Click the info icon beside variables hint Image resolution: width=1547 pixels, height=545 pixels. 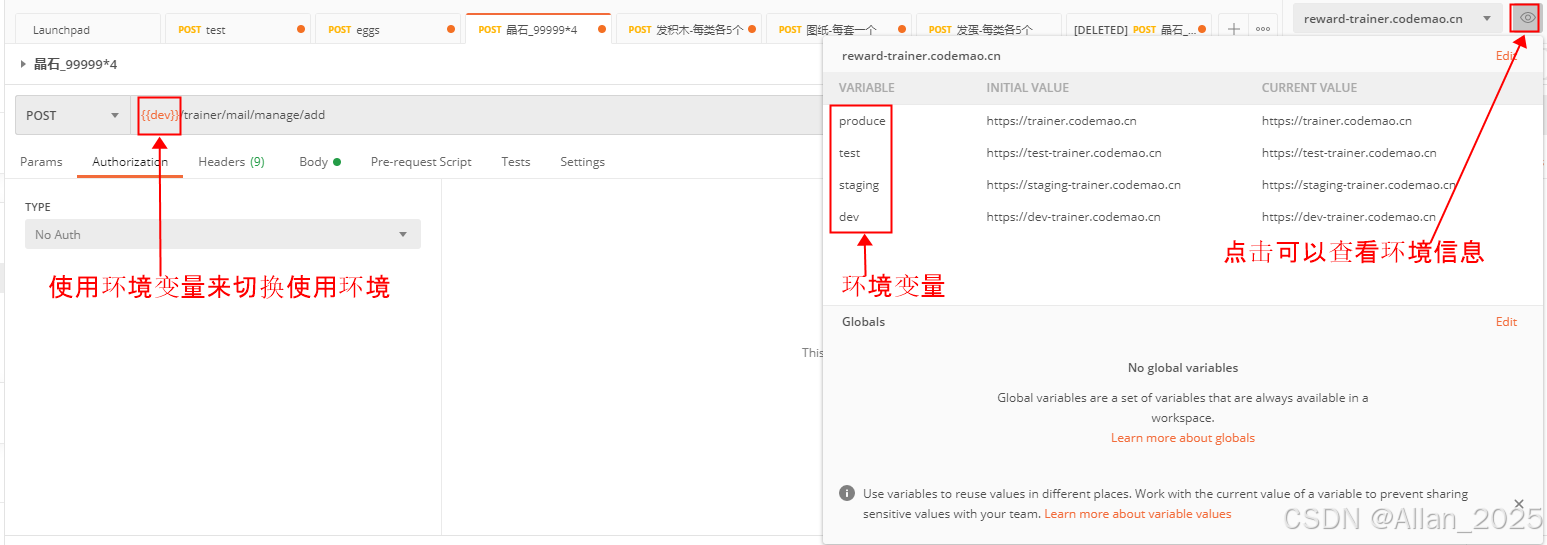point(847,494)
